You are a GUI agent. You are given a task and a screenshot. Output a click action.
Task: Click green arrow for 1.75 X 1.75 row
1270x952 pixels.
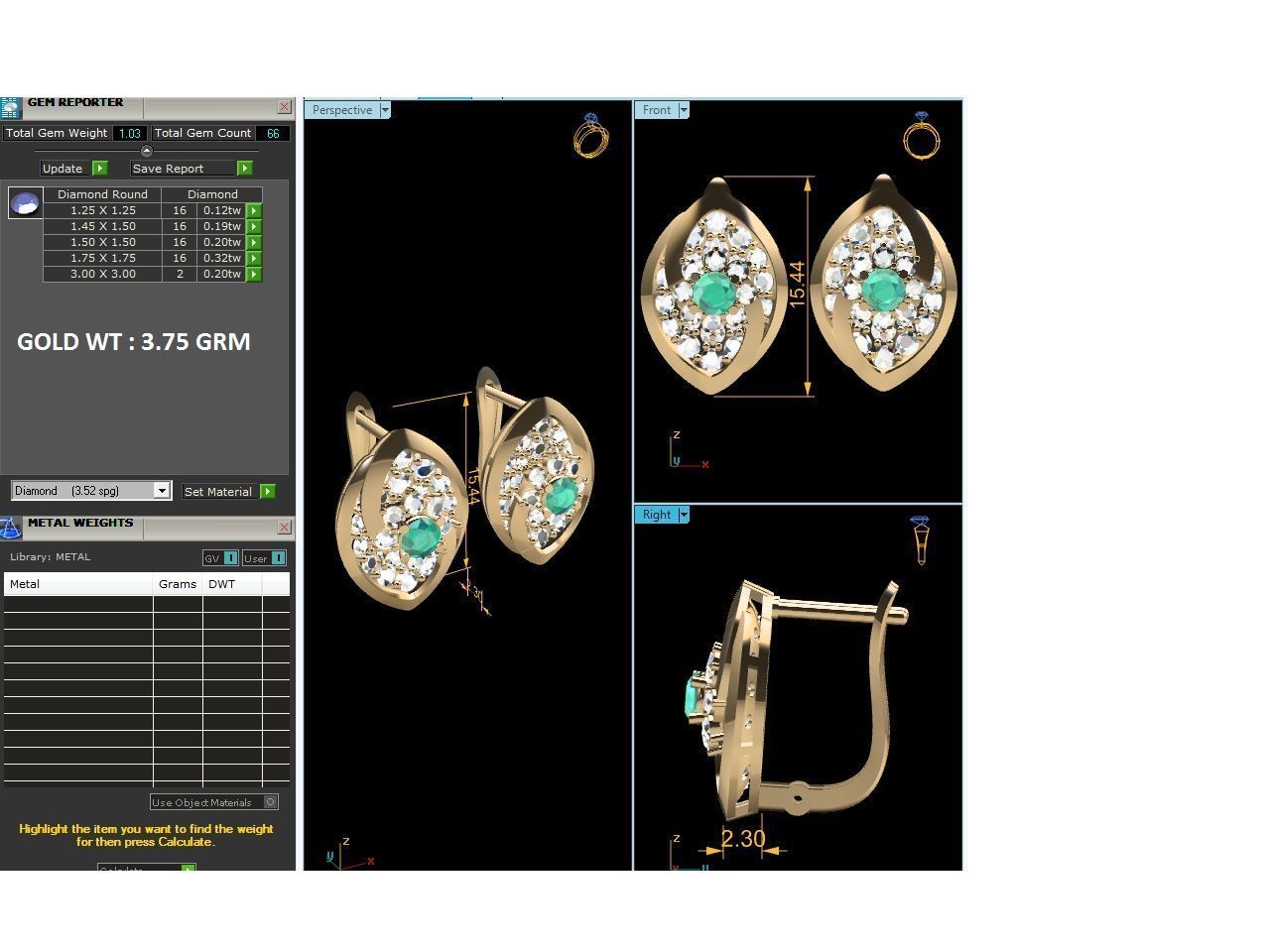[254, 258]
